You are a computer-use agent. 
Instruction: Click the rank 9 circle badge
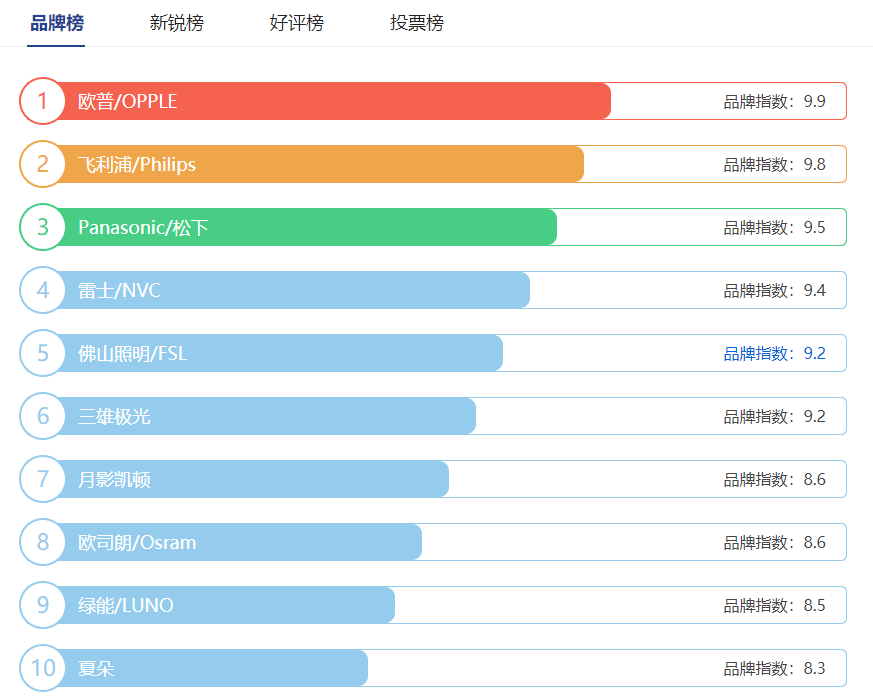[x=43, y=605]
